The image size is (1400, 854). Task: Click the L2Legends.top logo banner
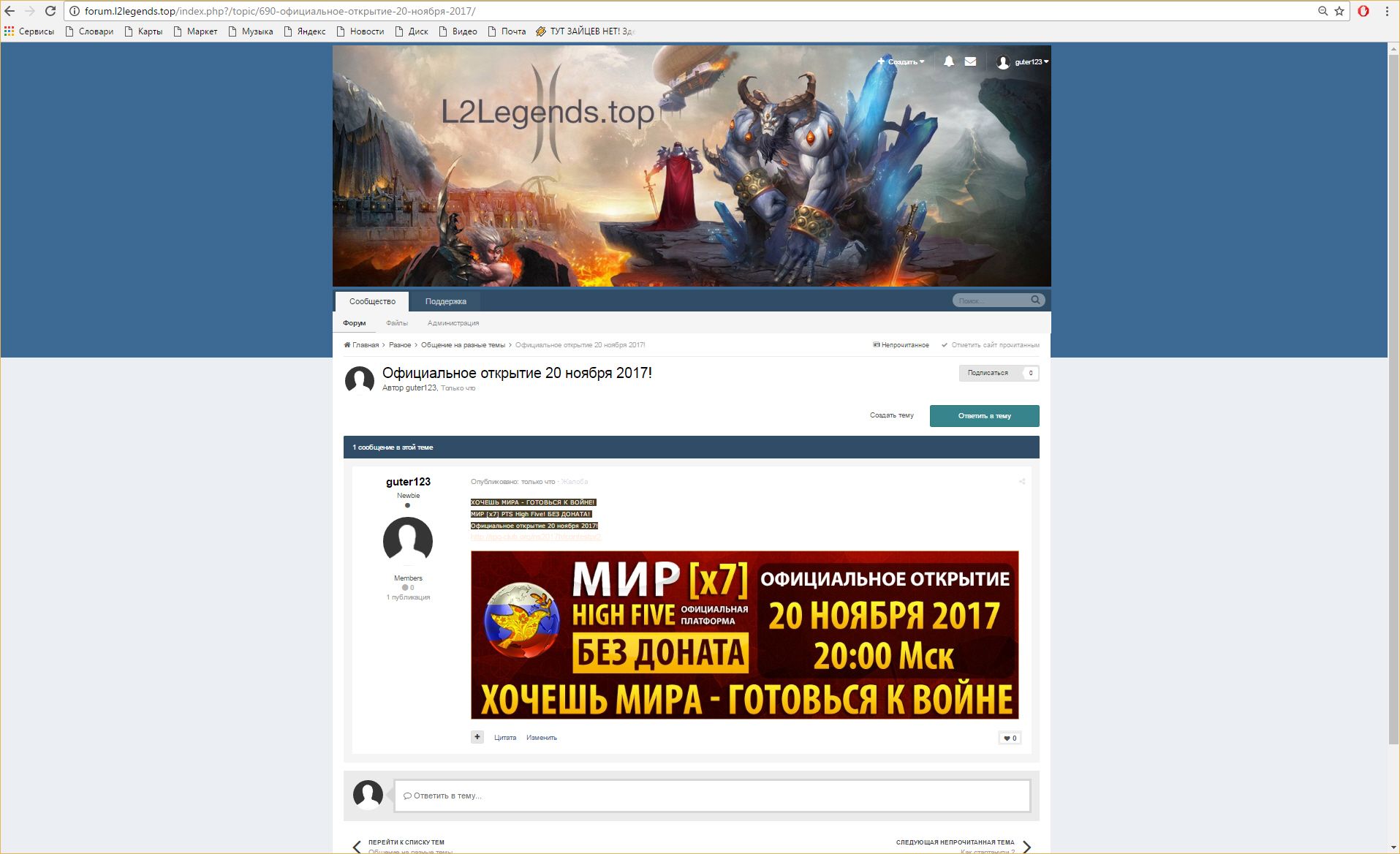pos(548,112)
